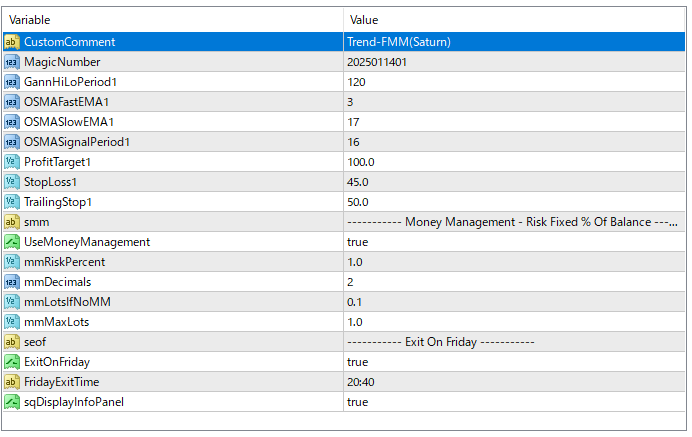The width and height of the screenshot is (692, 437).
Task: Click the Value column header
Action: (515, 20)
